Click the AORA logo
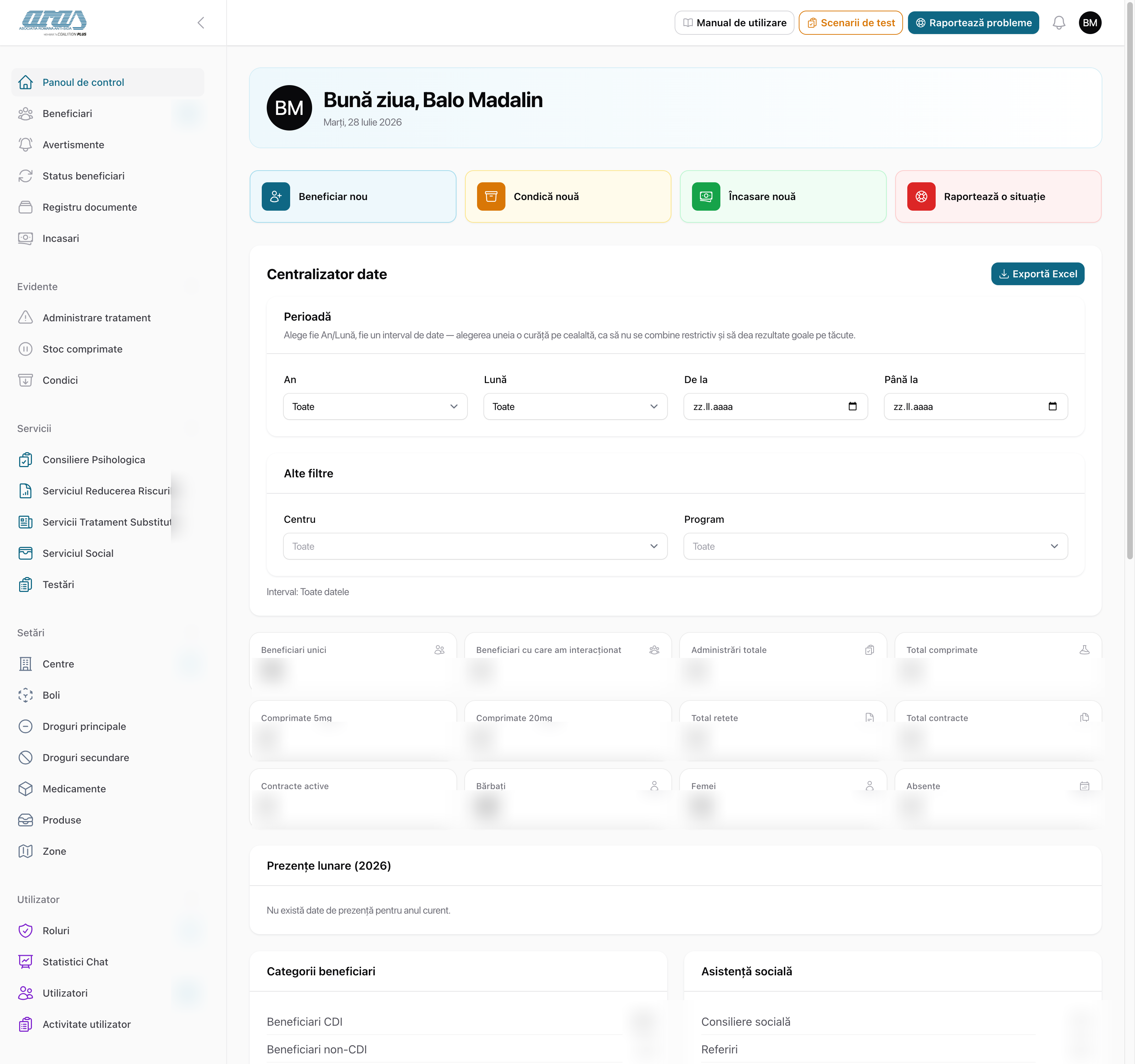 (53, 23)
